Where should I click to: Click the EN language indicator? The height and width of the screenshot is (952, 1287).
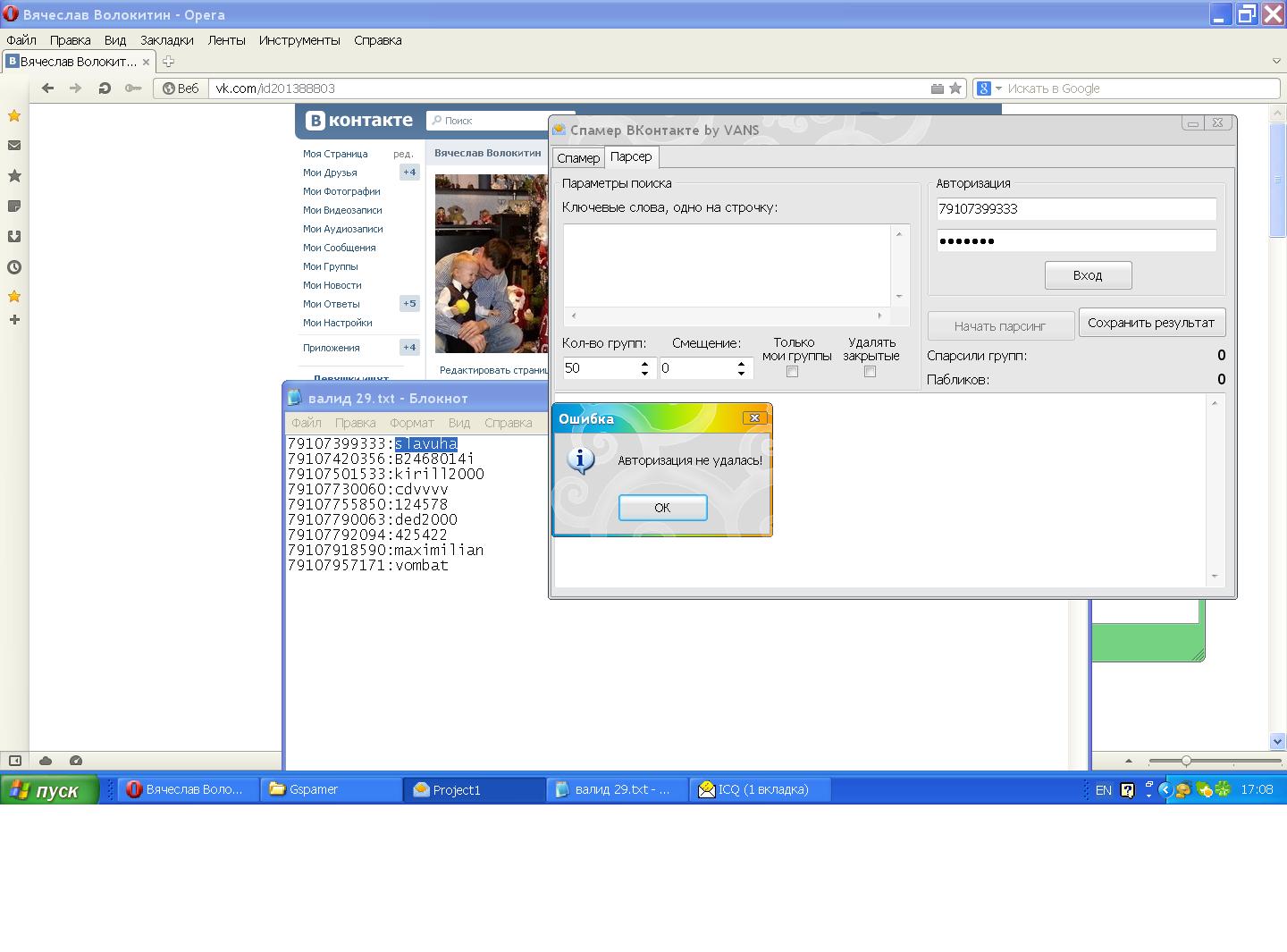tap(1104, 790)
